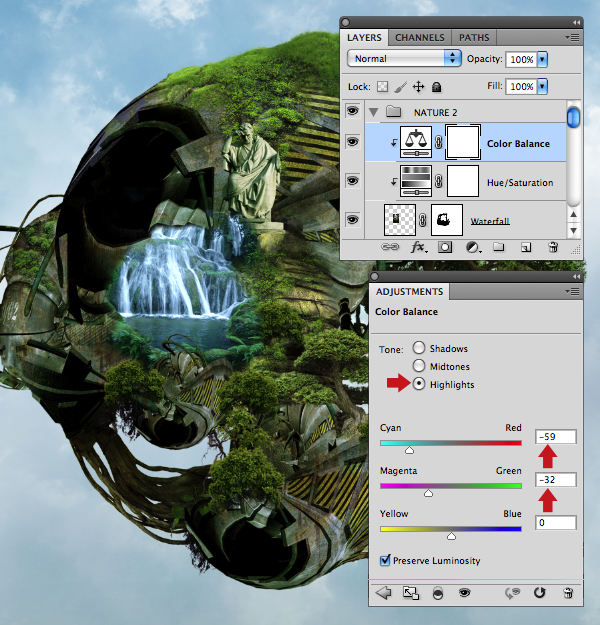Delete adjustment layer trash in Adjustments panel
This screenshot has height=625, width=600.
(568, 593)
